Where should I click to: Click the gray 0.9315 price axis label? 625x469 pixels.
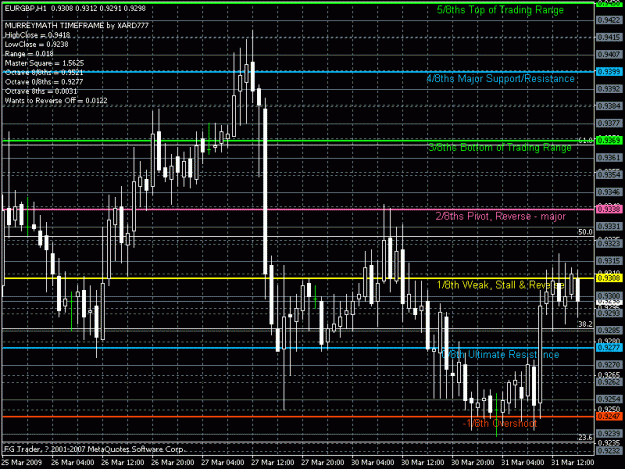[609, 261]
